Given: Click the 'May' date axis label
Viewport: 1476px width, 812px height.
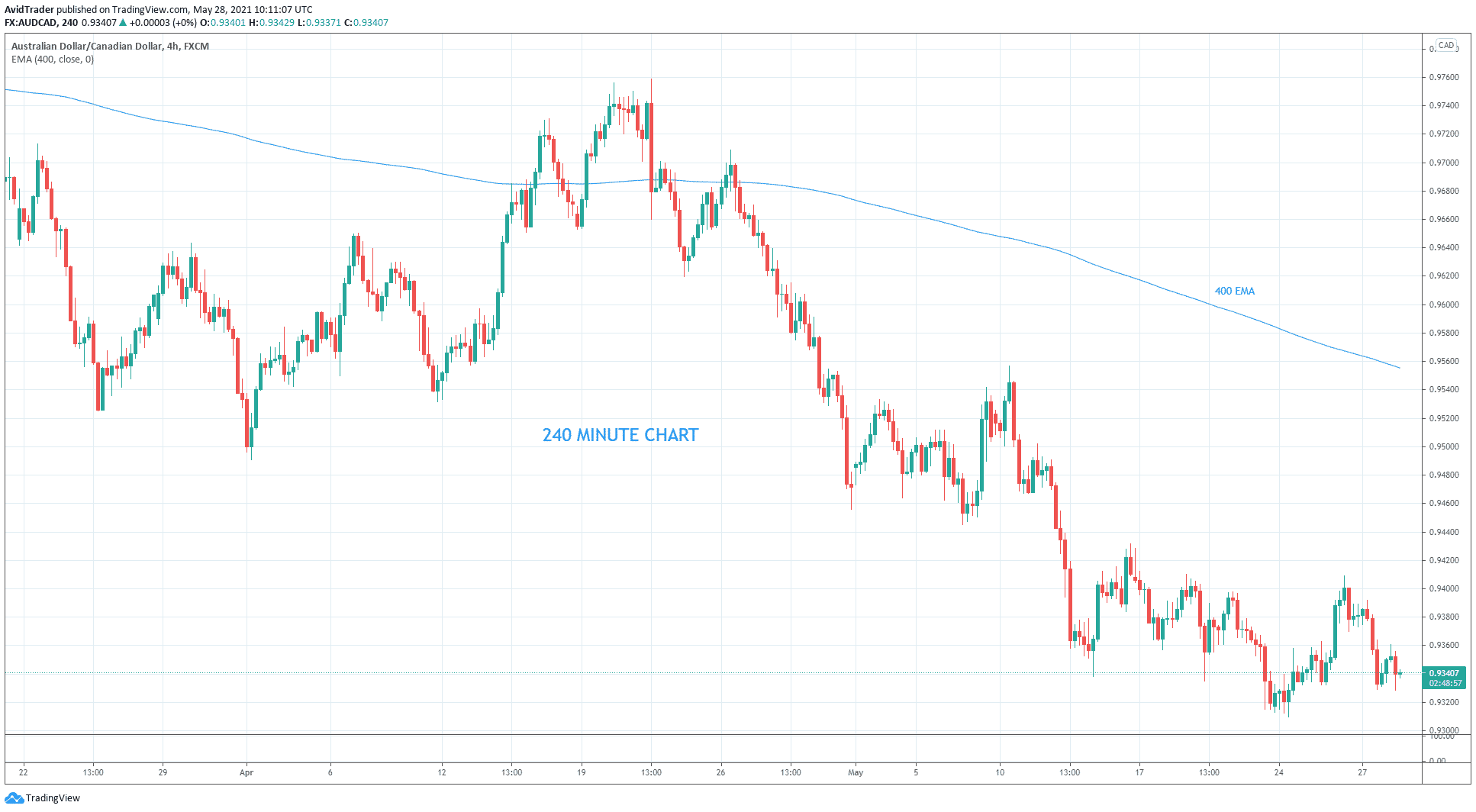Looking at the screenshot, I should [x=856, y=772].
